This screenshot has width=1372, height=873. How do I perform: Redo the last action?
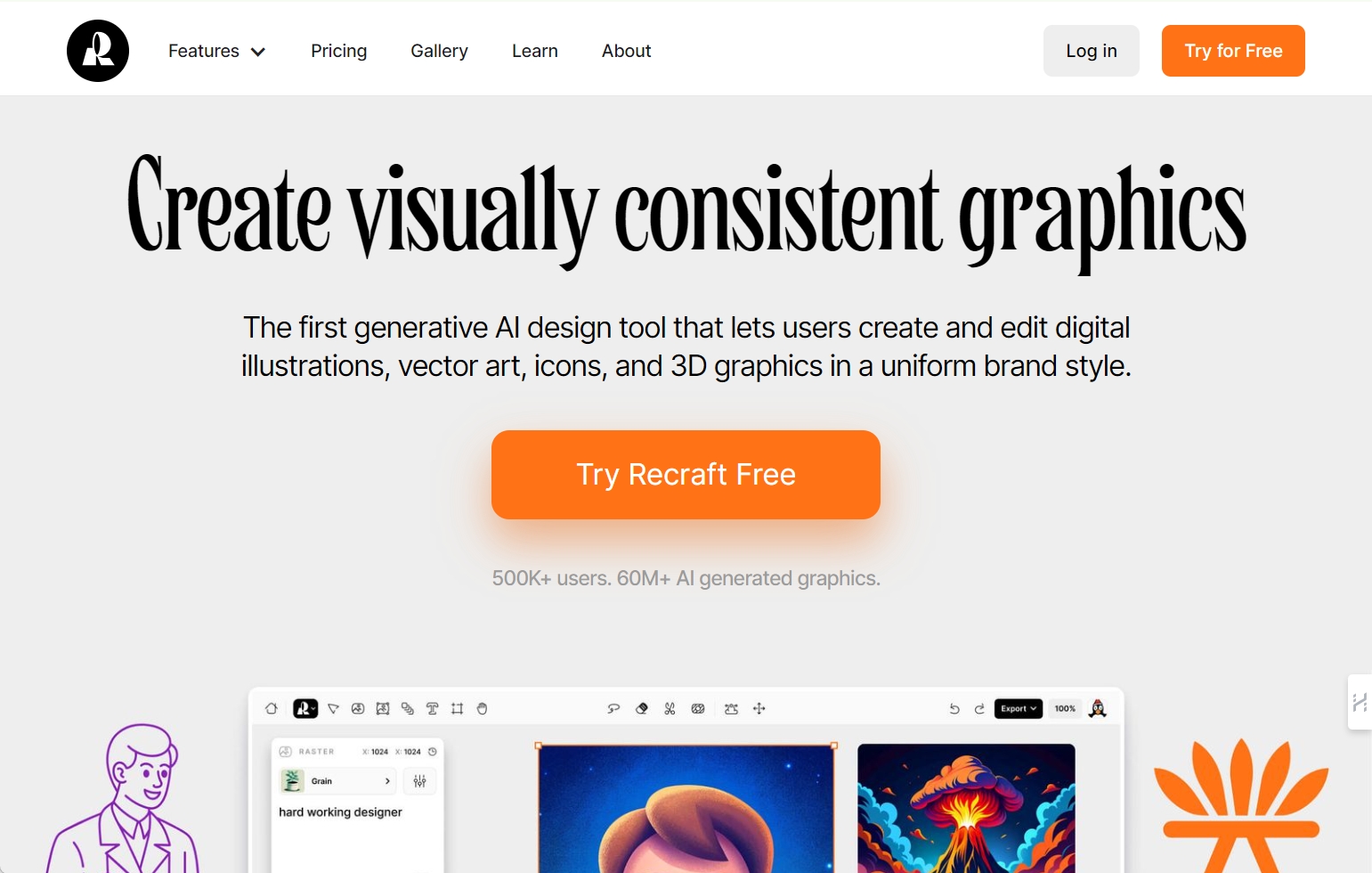tap(979, 709)
